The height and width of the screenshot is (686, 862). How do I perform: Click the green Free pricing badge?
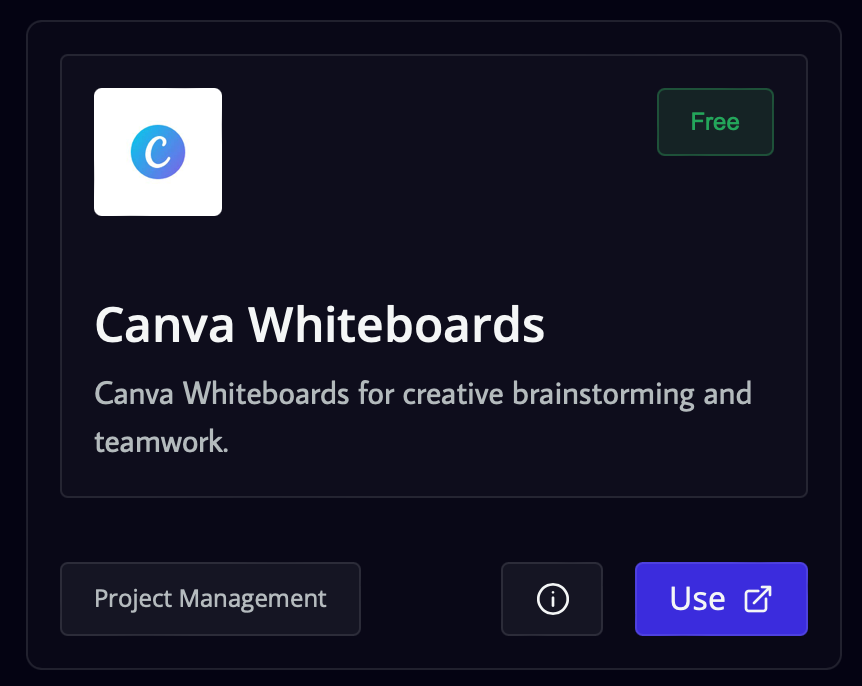pos(715,121)
